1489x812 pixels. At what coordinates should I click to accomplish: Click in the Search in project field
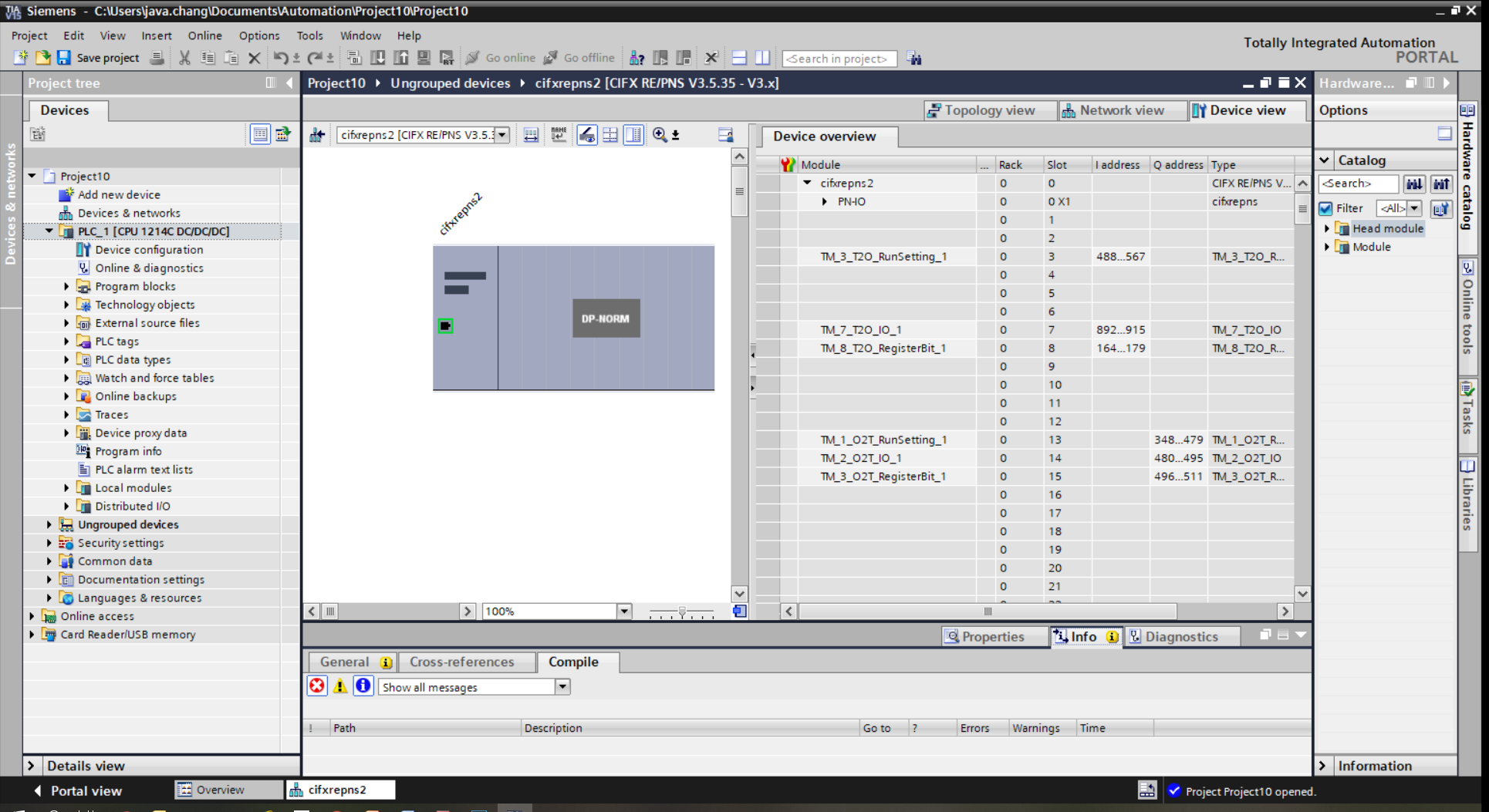[839, 59]
